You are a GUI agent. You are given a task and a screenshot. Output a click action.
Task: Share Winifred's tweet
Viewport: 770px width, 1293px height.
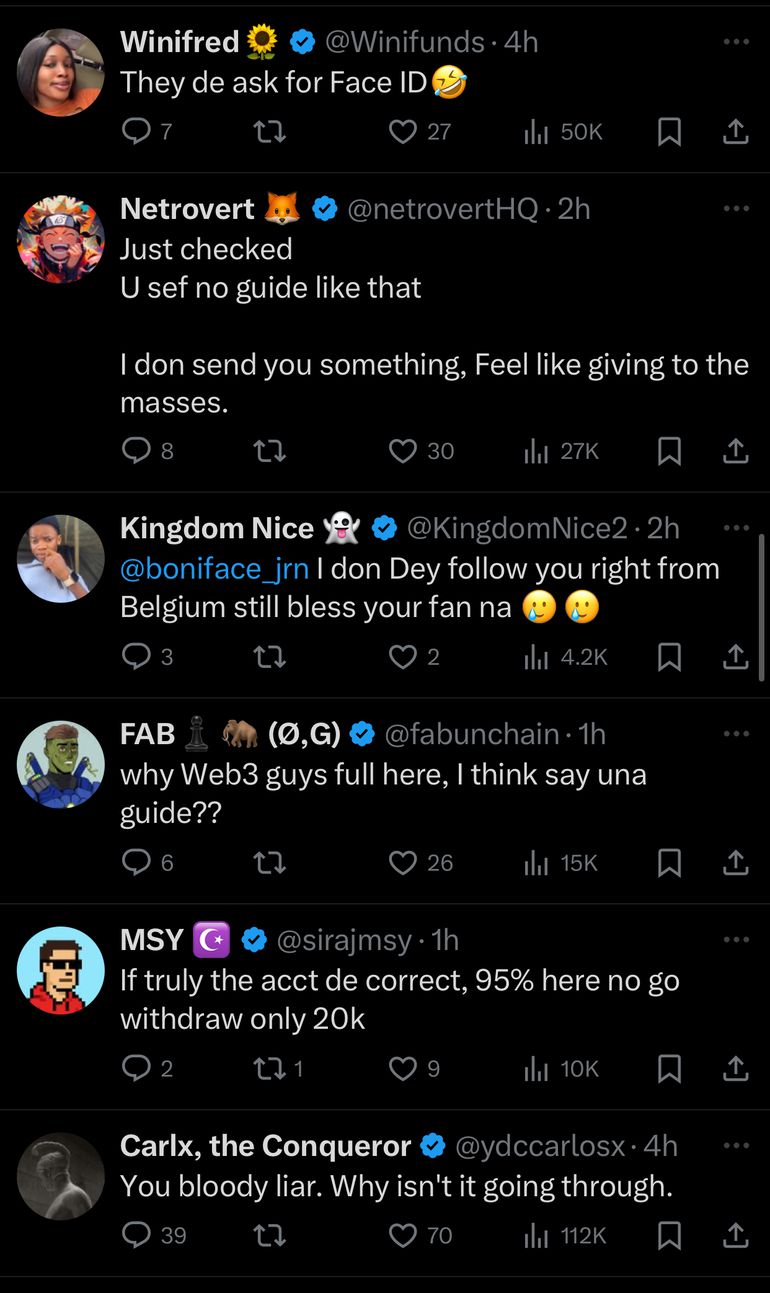point(735,132)
